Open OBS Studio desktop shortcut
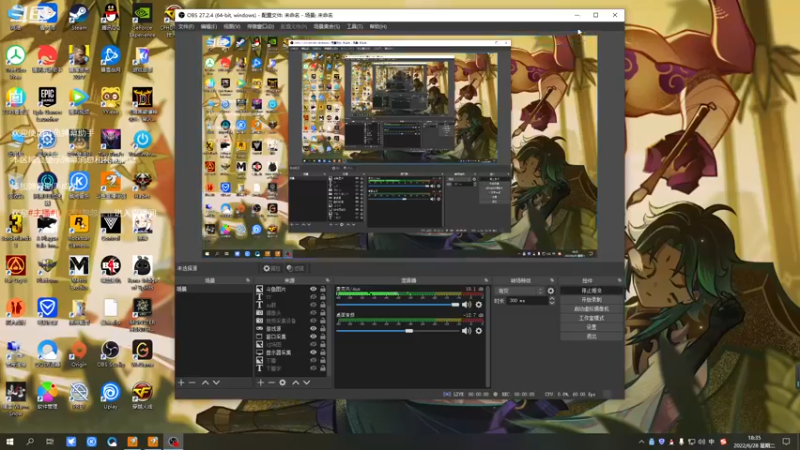This screenshot has height=450, width=800. pos(110,354)
